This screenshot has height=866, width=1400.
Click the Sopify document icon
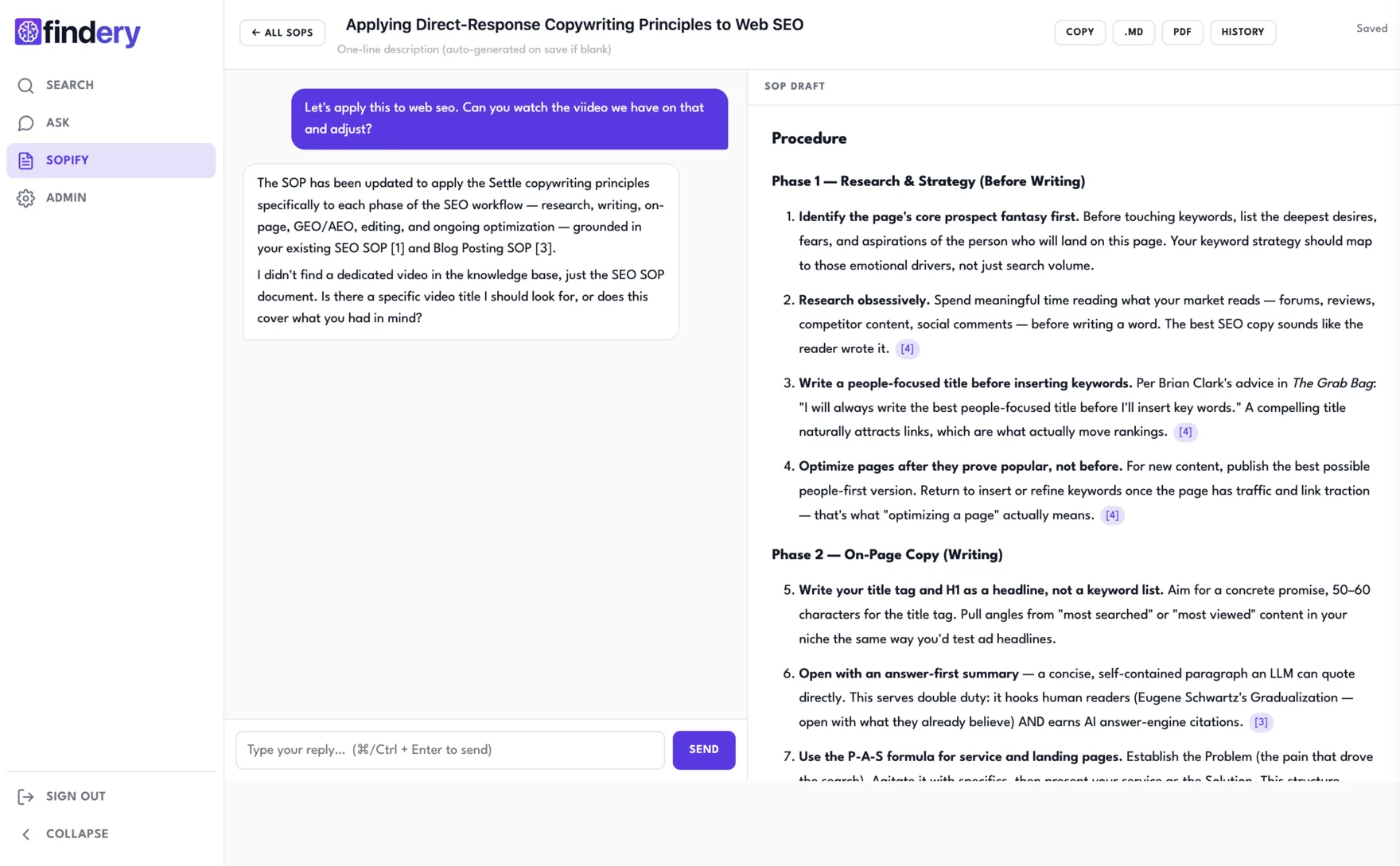pos(25,160)
